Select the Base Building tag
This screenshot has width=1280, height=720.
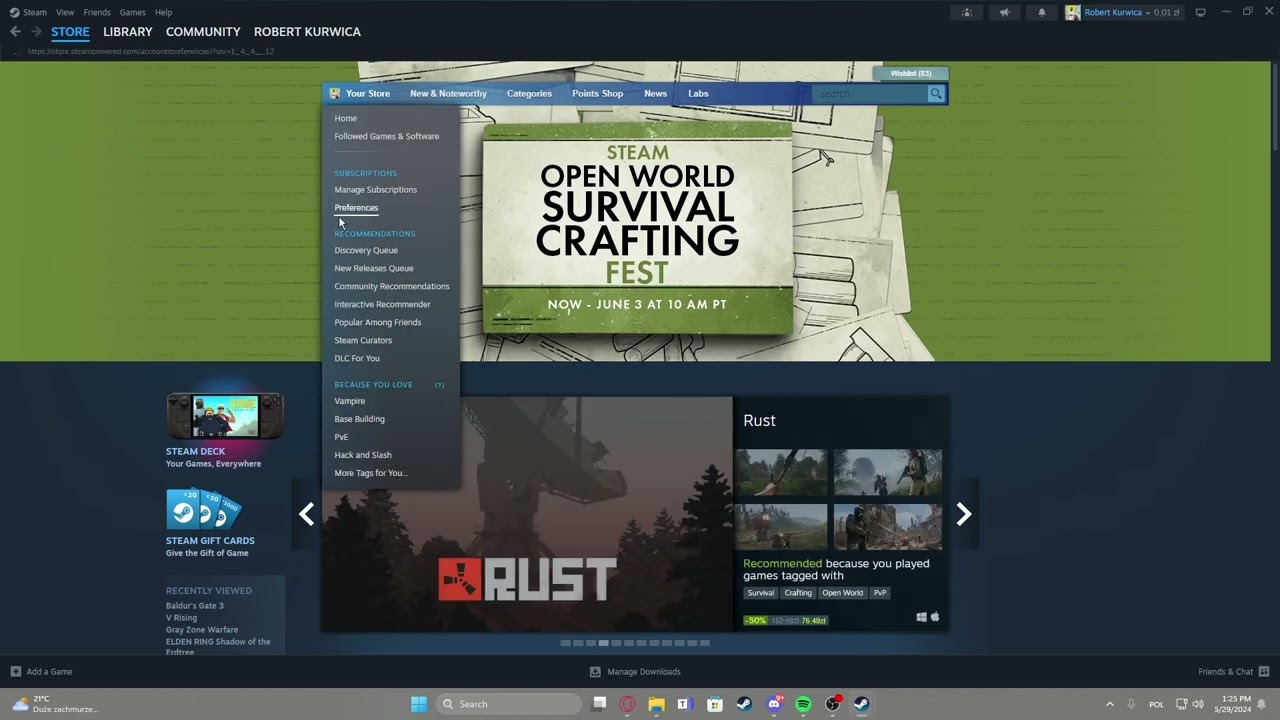pyautogui.click(x=359, y=419)
